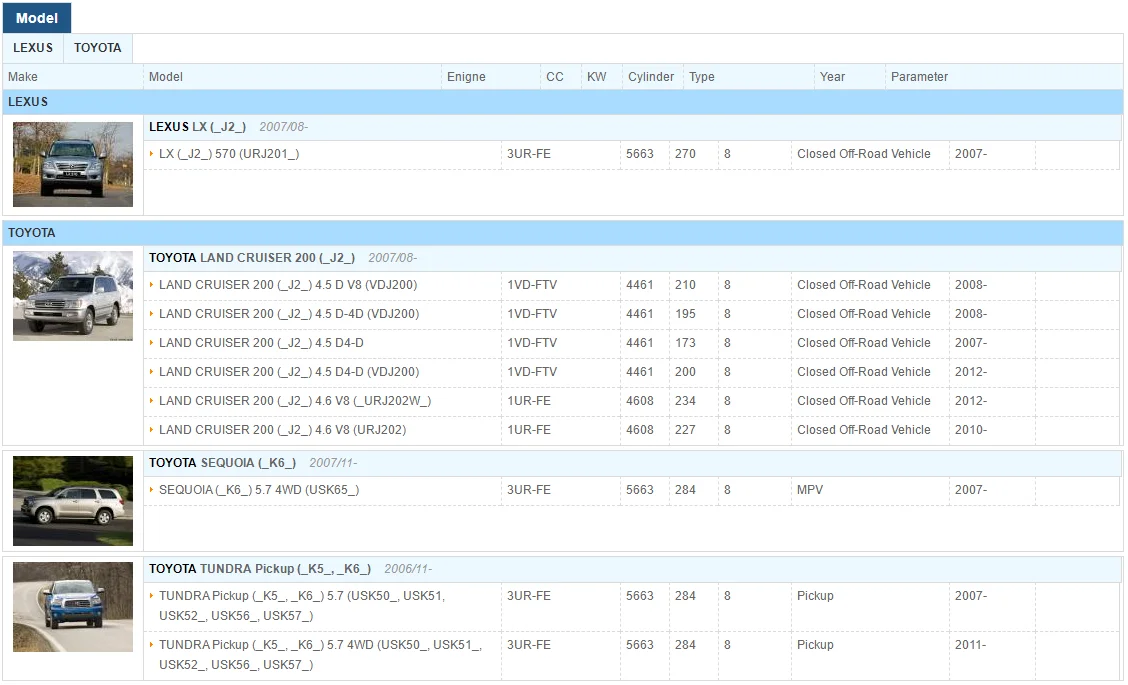1128x685 pixels.
Task: Click engine 3UR-FE in LX 570 row
Action: (529, 154)
